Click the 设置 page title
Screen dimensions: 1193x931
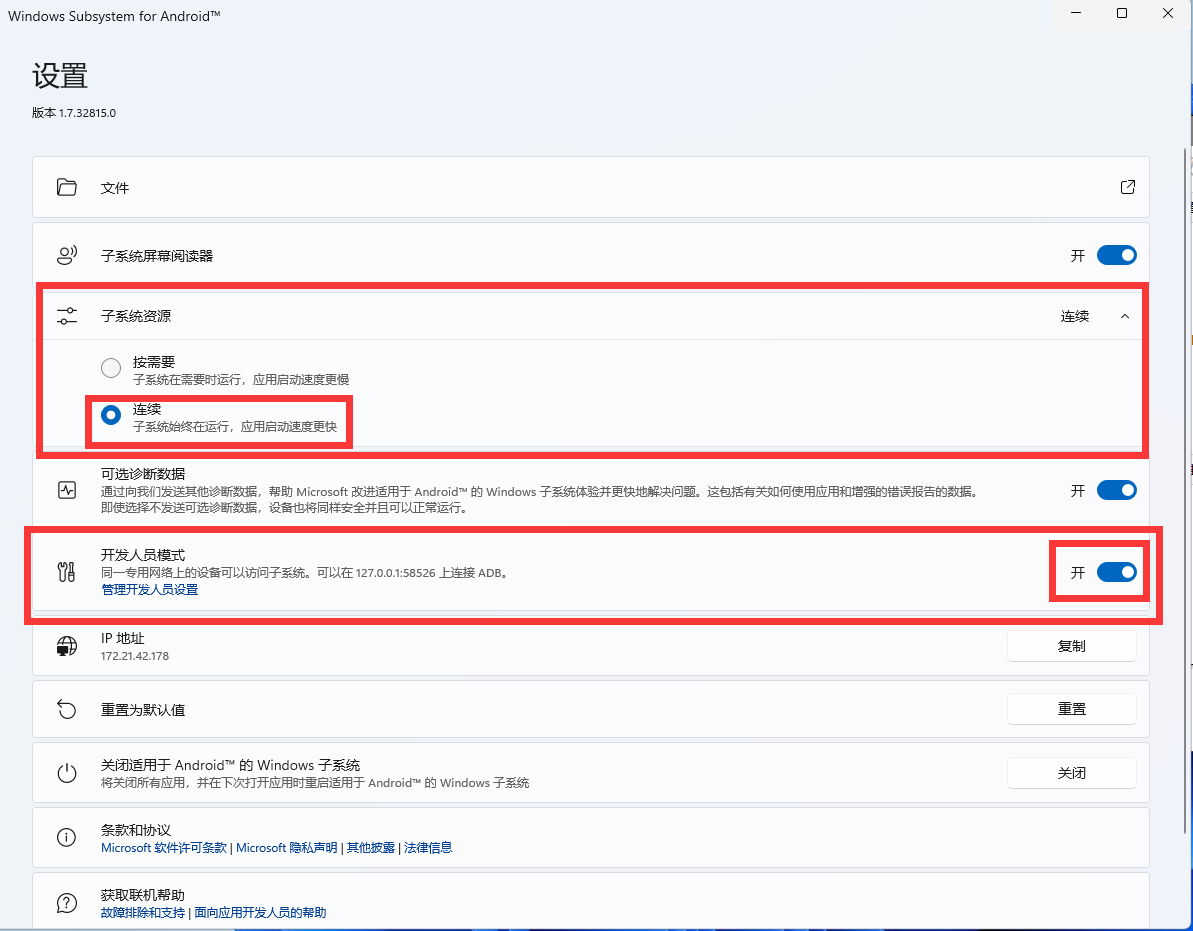click(60, 76)
